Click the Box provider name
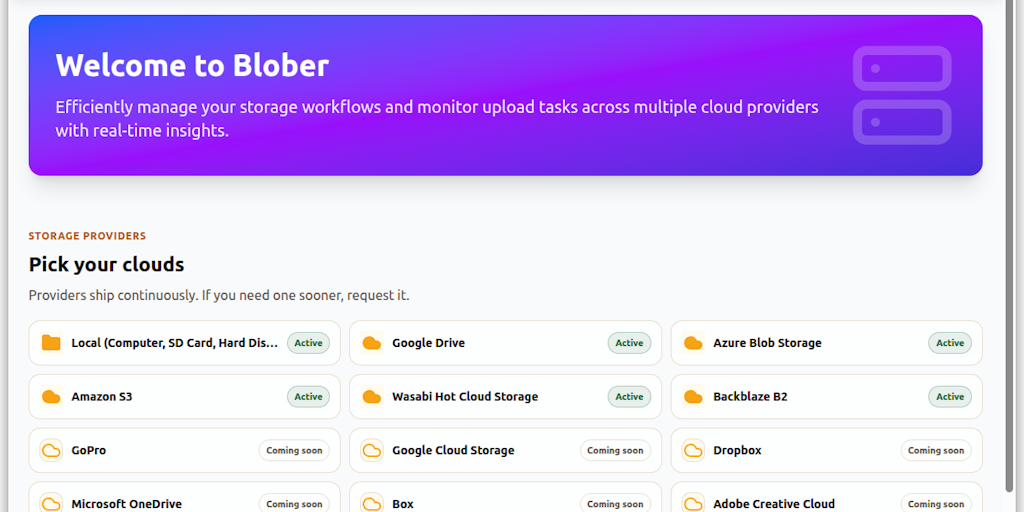The image size is (1024, 512). pos(403,504)
